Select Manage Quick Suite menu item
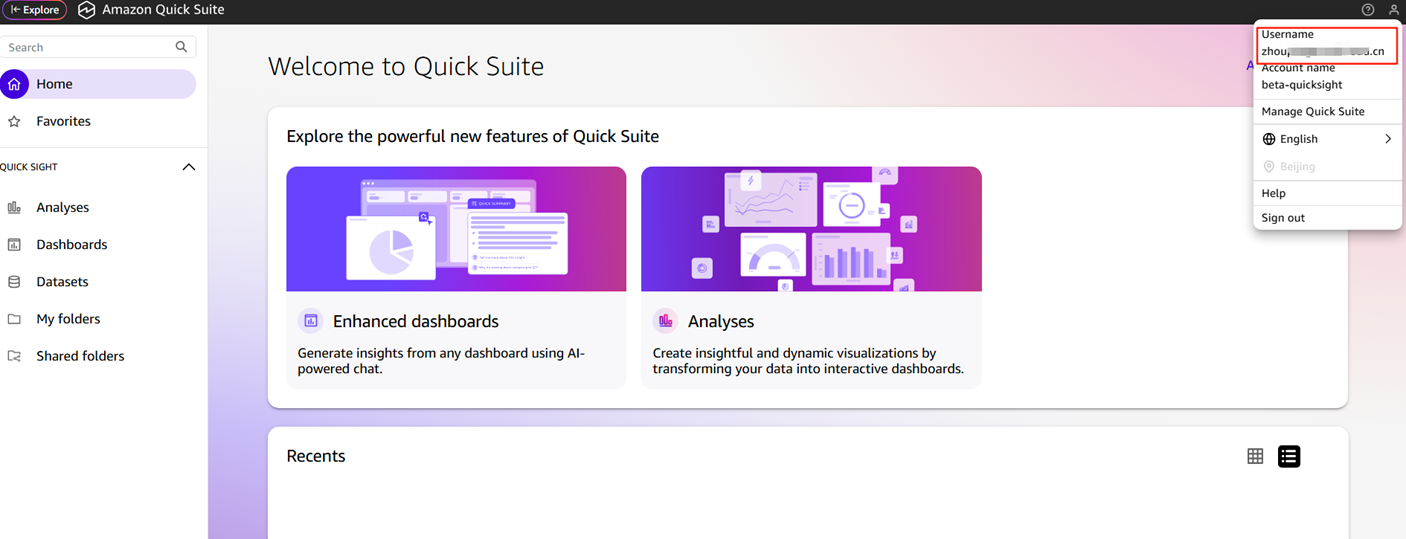The image size is (1406, 539). coord(1313,111)
